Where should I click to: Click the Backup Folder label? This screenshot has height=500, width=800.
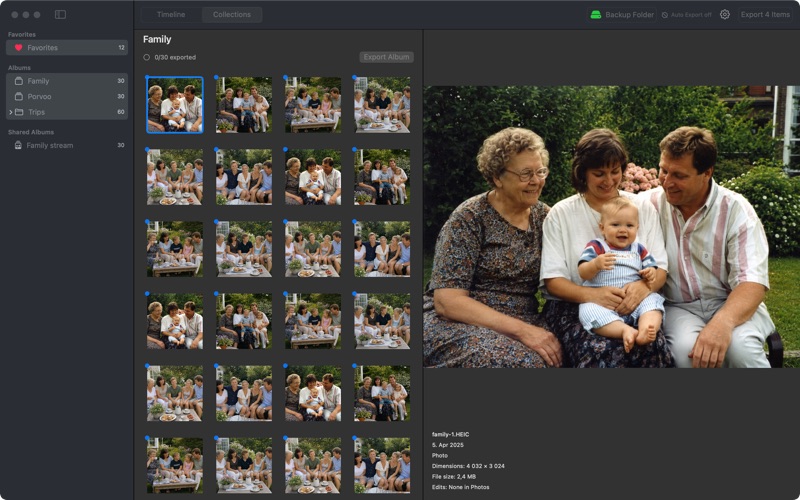click(630, 15)
